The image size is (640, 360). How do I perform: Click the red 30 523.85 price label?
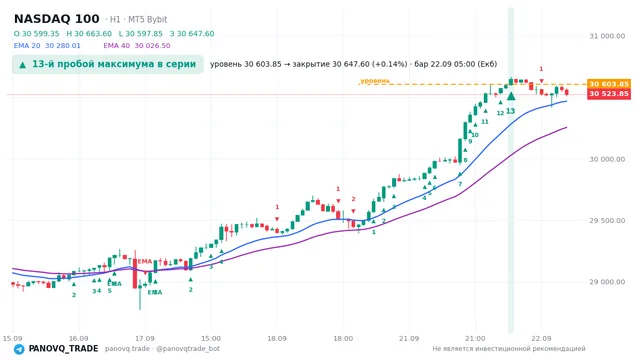click(609, 94)
